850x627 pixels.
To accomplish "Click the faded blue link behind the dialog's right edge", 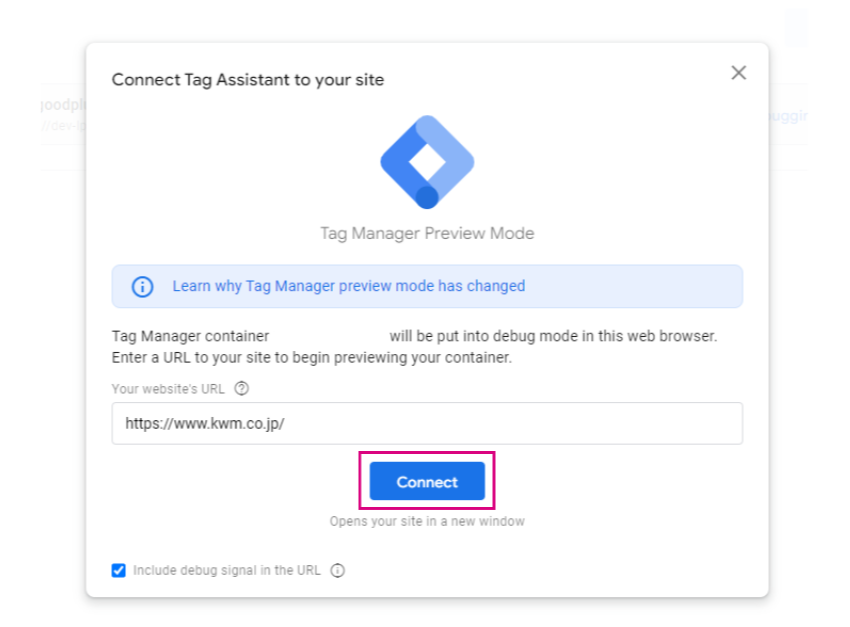I will pos(788,115).
